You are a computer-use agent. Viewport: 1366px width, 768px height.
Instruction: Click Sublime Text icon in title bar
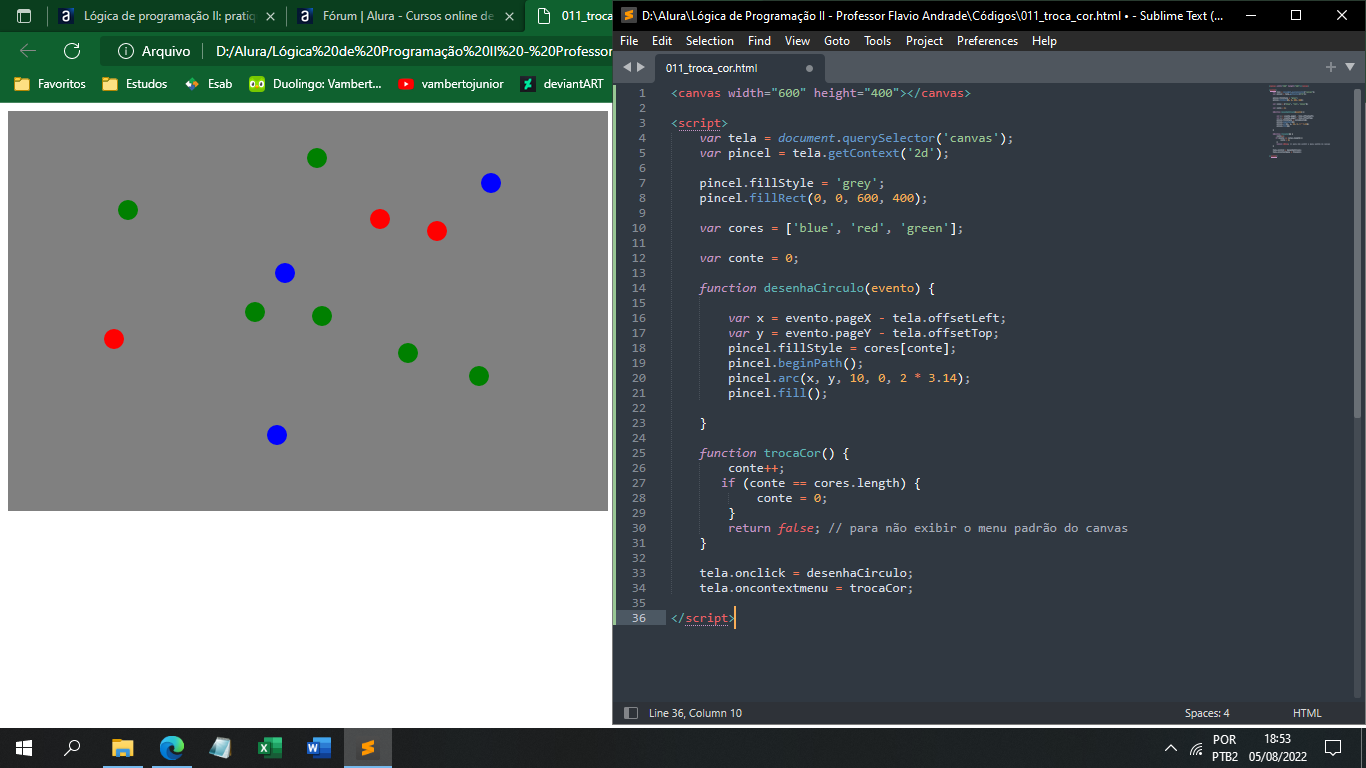[x=629, y=15]
